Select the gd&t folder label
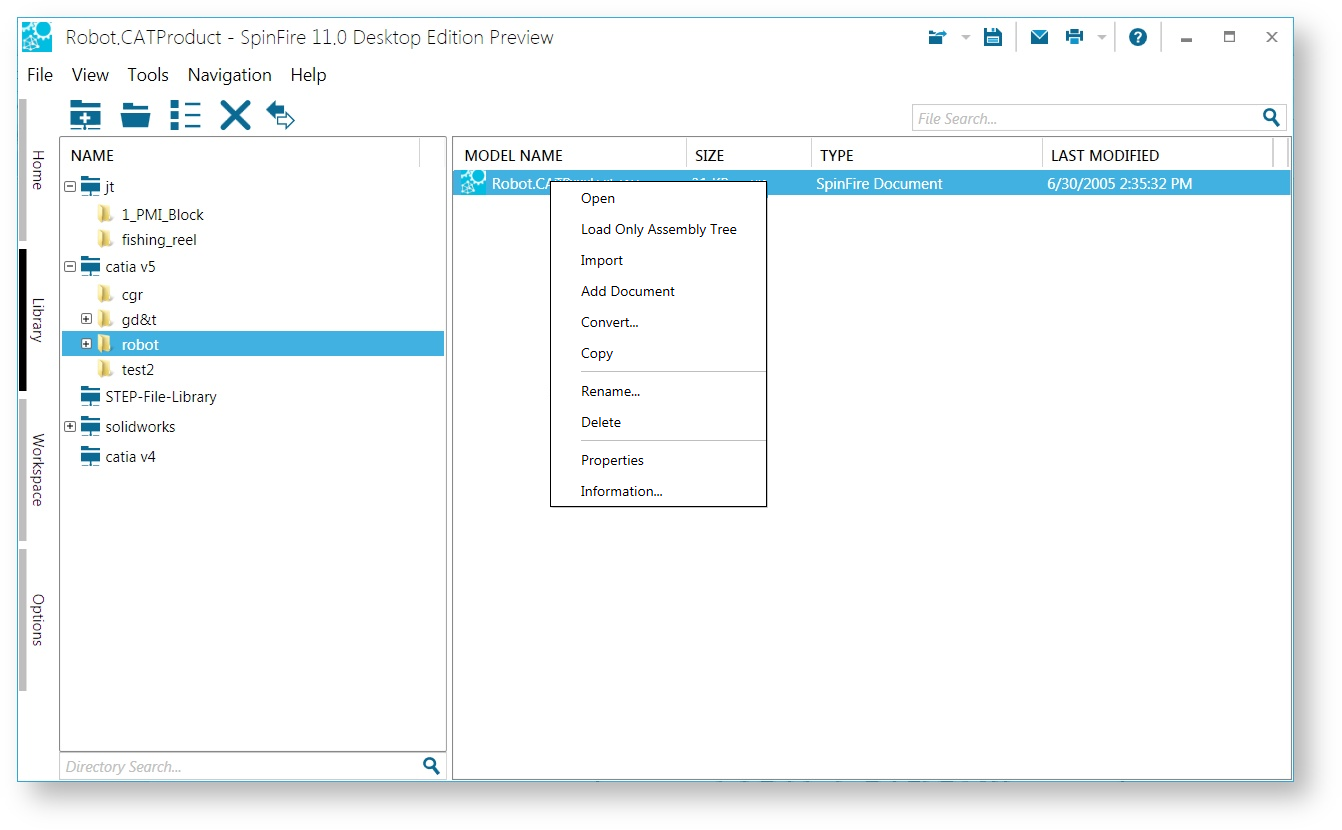 point(139,319)
